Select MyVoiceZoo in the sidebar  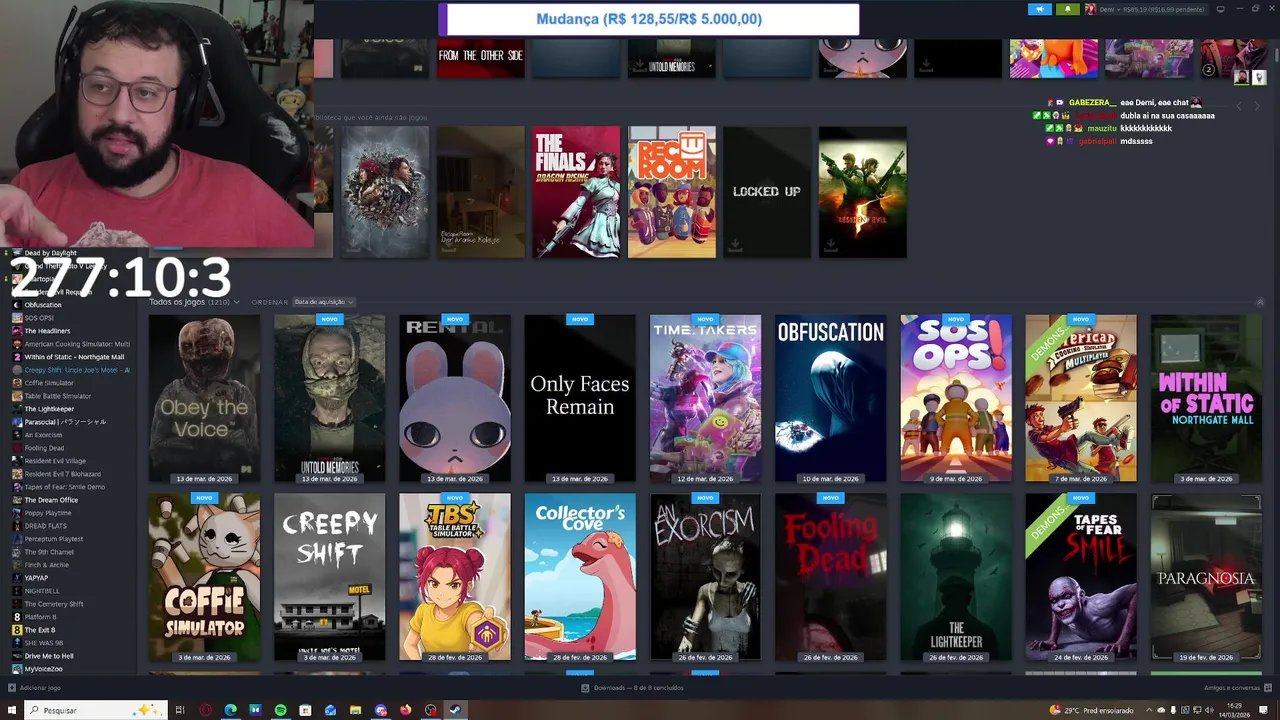[43, 669]
